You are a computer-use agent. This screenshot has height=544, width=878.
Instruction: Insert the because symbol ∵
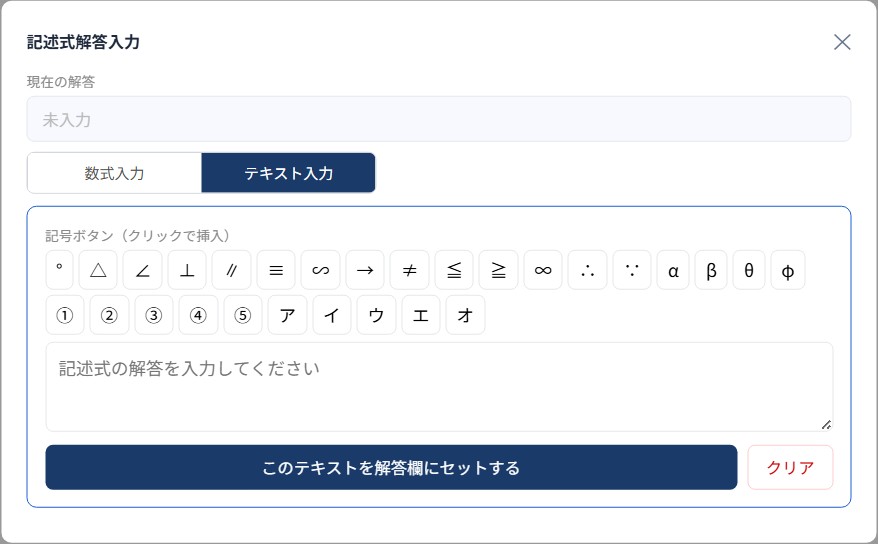pos(632,270)
